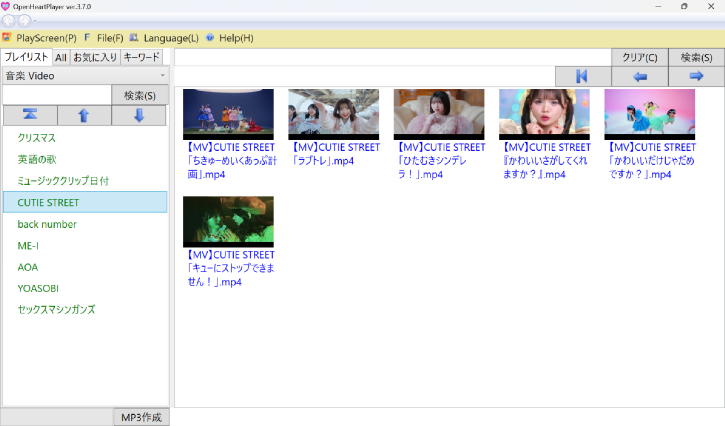Click the blue down arrow in playlist panel
725x426 pixels.
click(x=139, y=115)
